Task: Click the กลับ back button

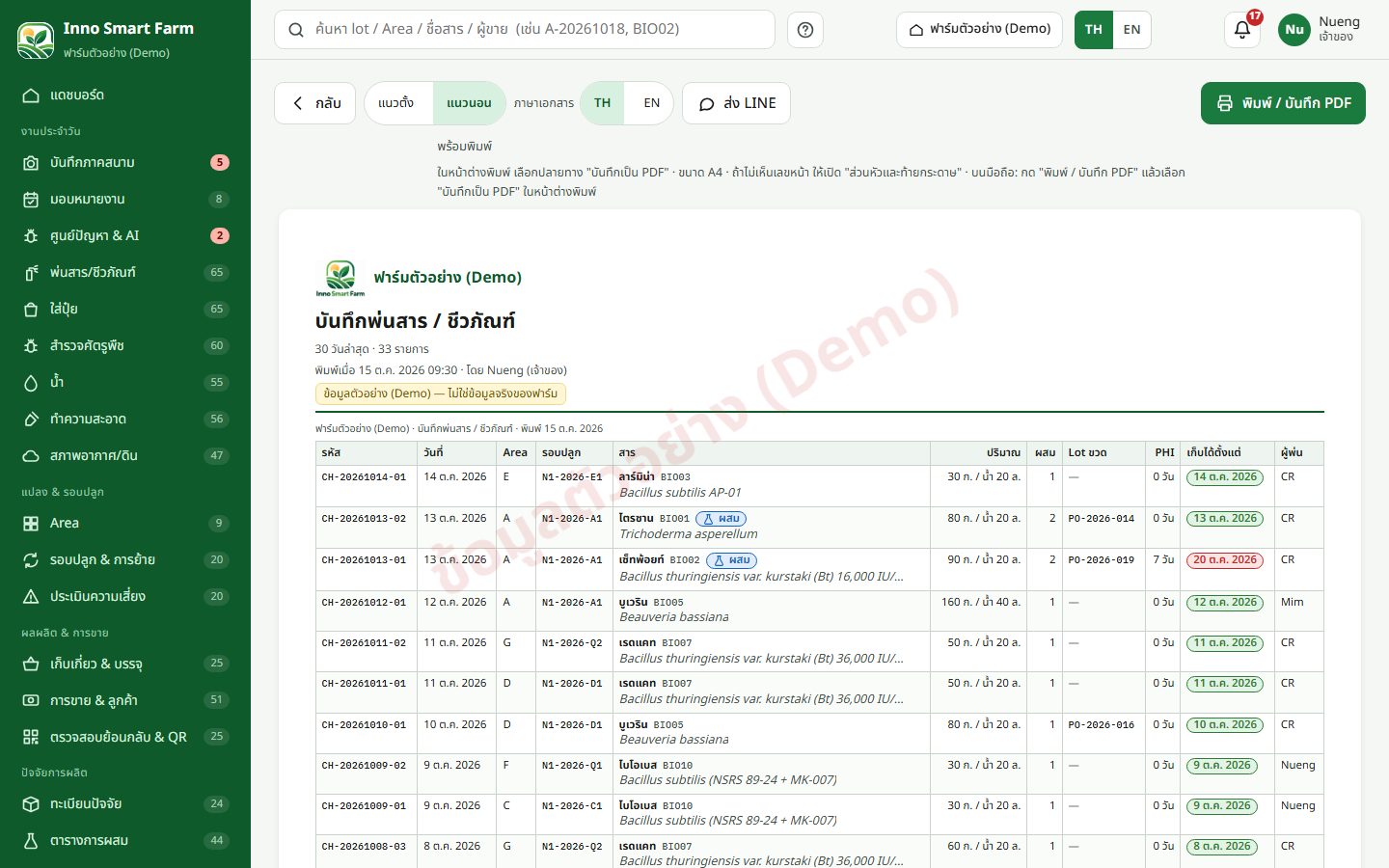Action: point(315,103)
